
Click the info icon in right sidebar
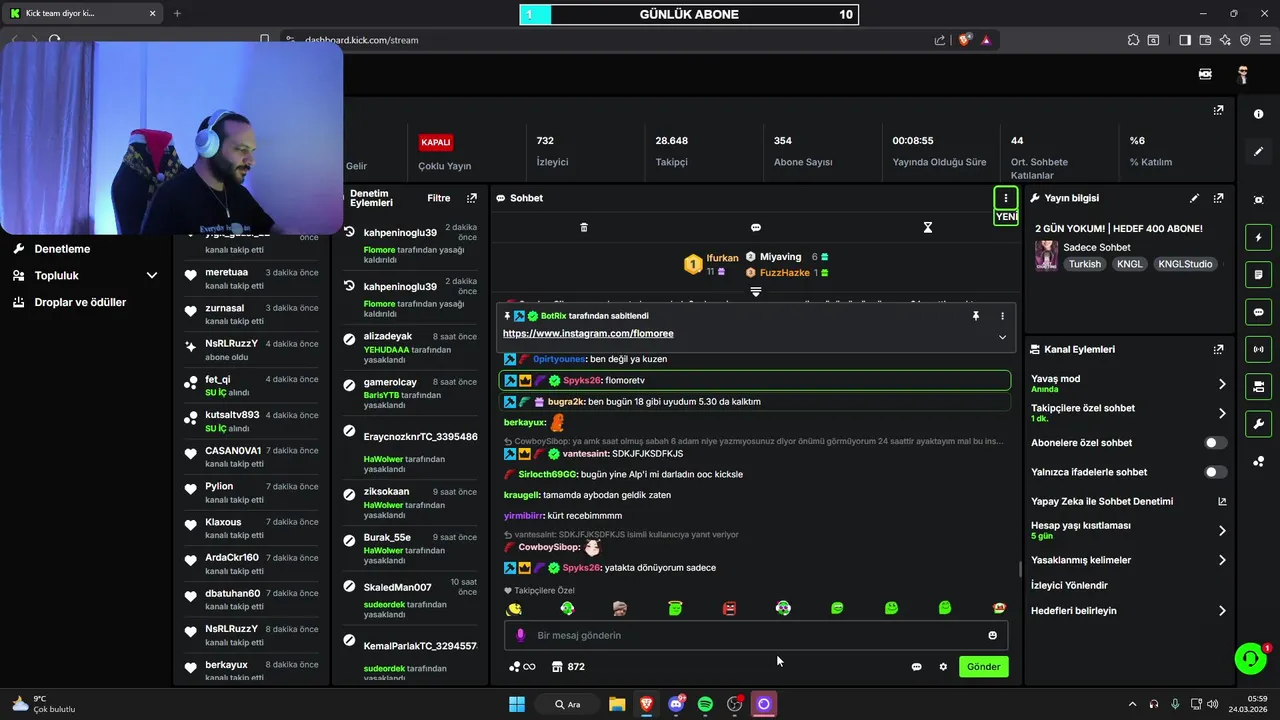(x=1258, y=114)
